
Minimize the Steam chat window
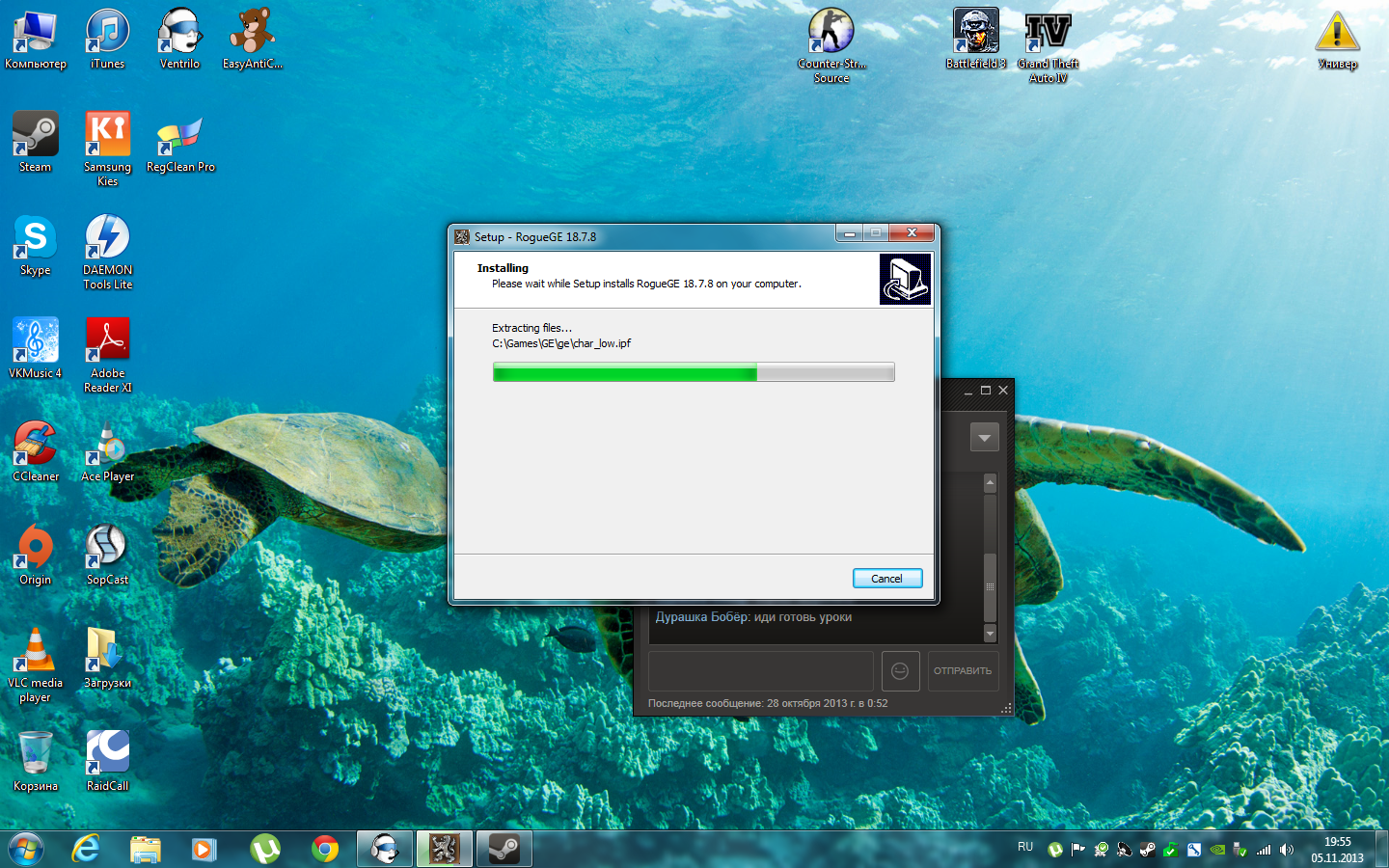pos(968,391)
